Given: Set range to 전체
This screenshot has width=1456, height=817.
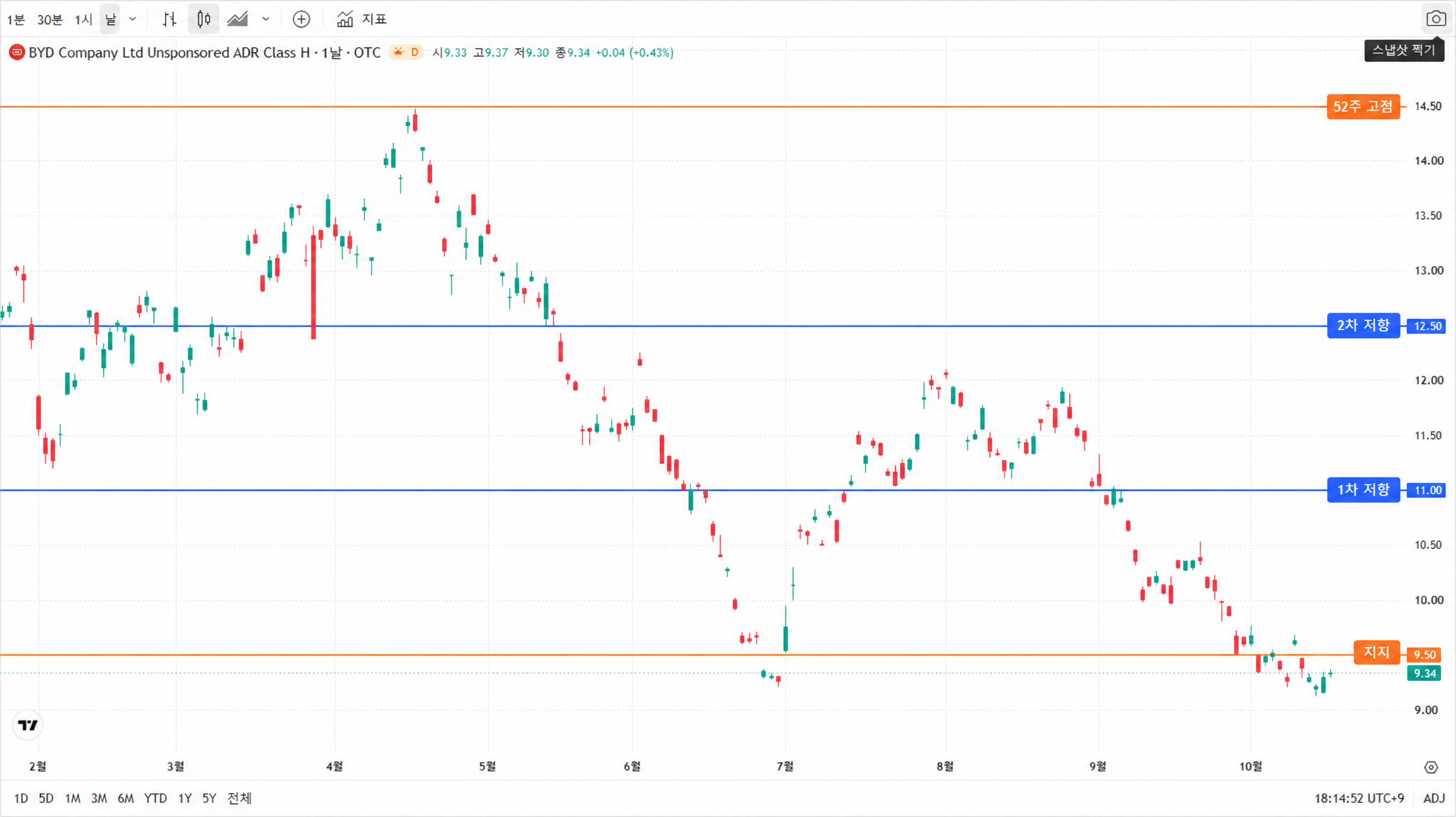Looking at the screenshot, I should click(x=239, y=798).
